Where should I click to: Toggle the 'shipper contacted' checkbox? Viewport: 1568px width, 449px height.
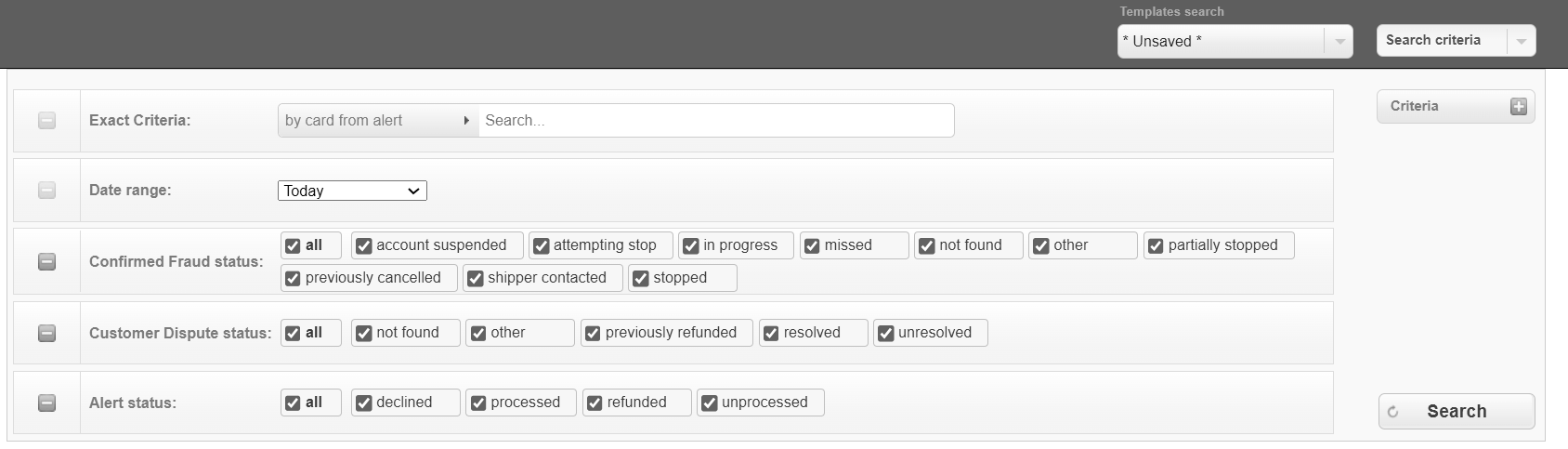coord(476,279)
